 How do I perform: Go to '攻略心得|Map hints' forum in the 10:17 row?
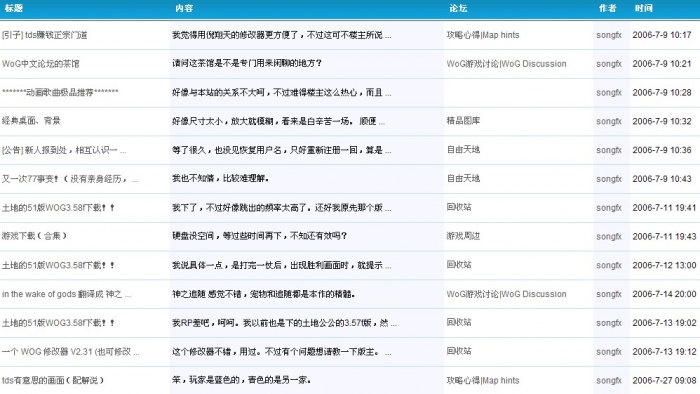pos(483,35)
